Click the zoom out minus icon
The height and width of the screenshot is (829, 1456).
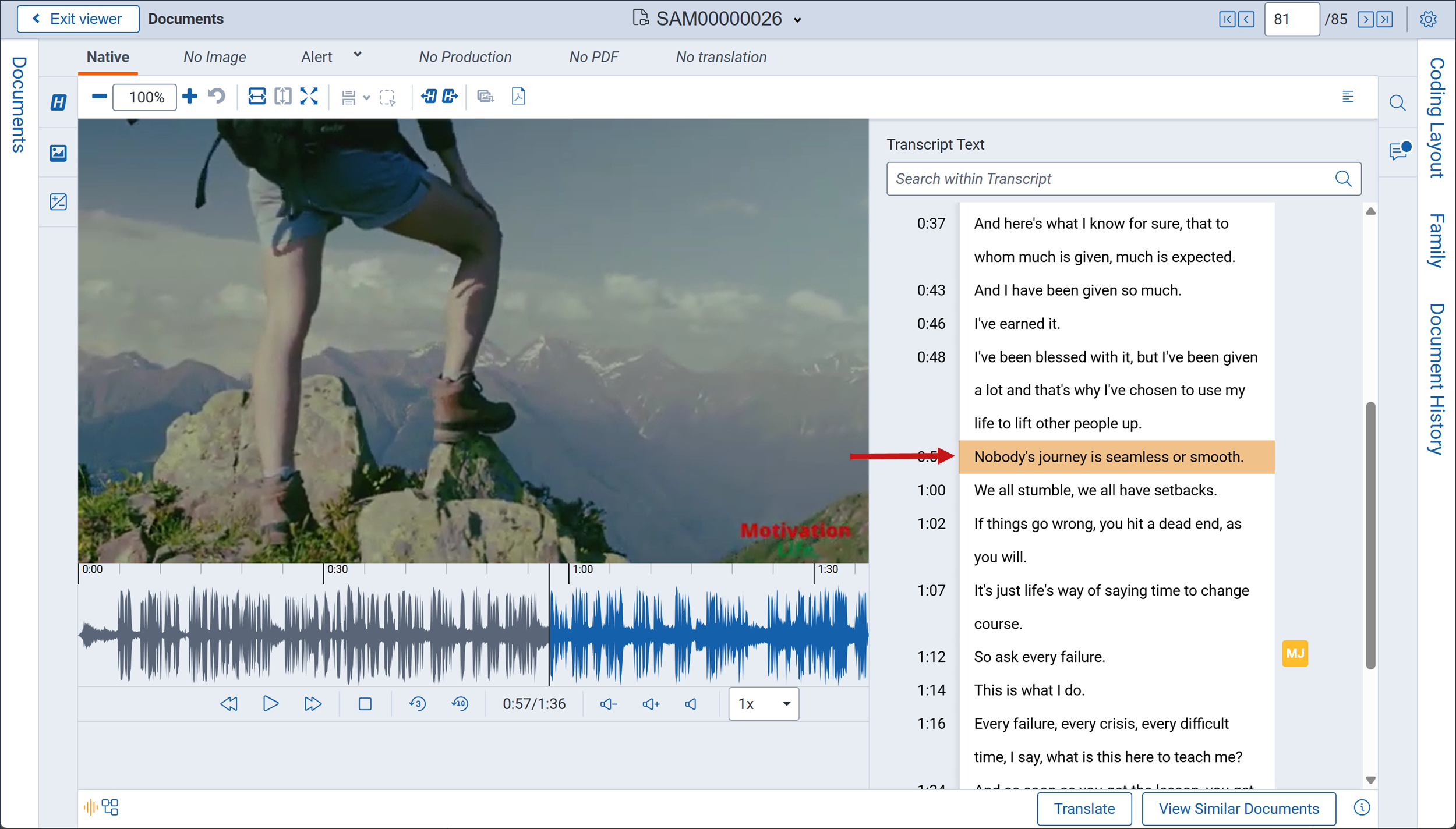[x=99, y=97]
